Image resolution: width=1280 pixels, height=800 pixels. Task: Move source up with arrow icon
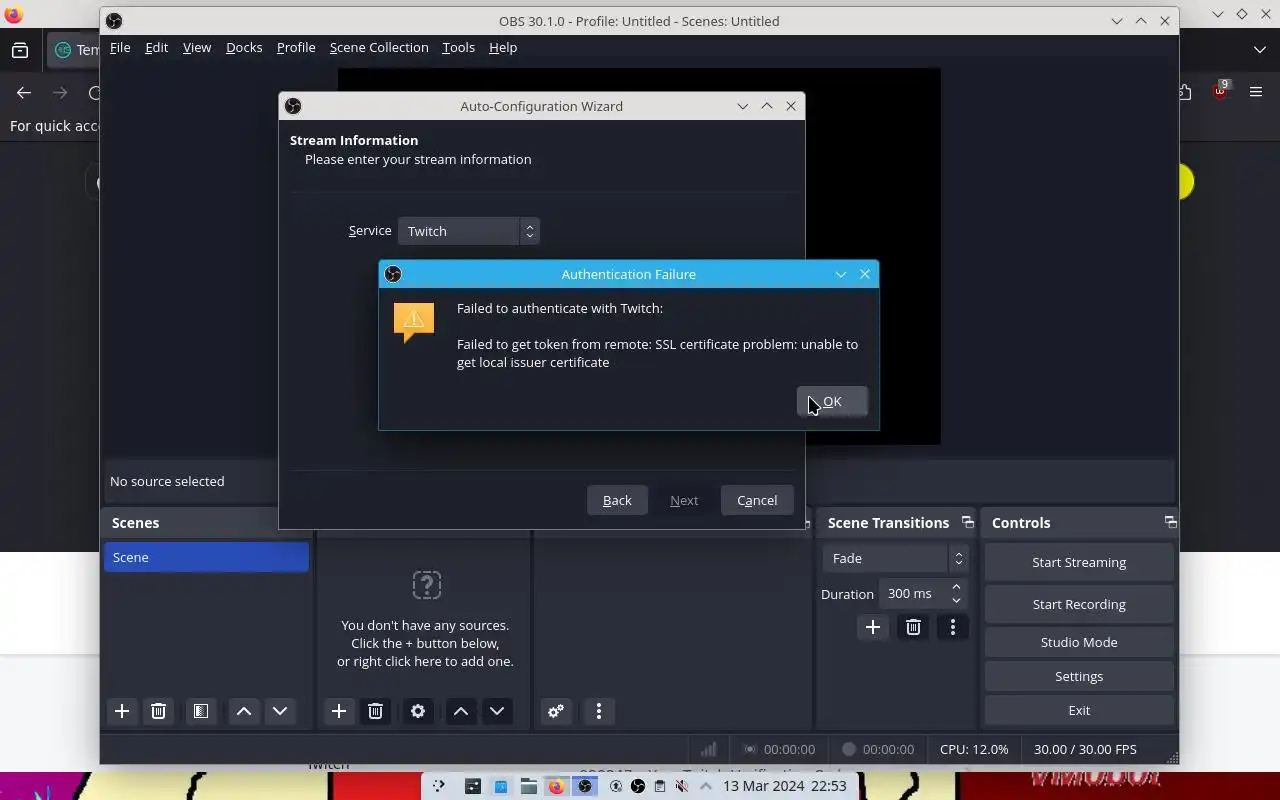461,711
